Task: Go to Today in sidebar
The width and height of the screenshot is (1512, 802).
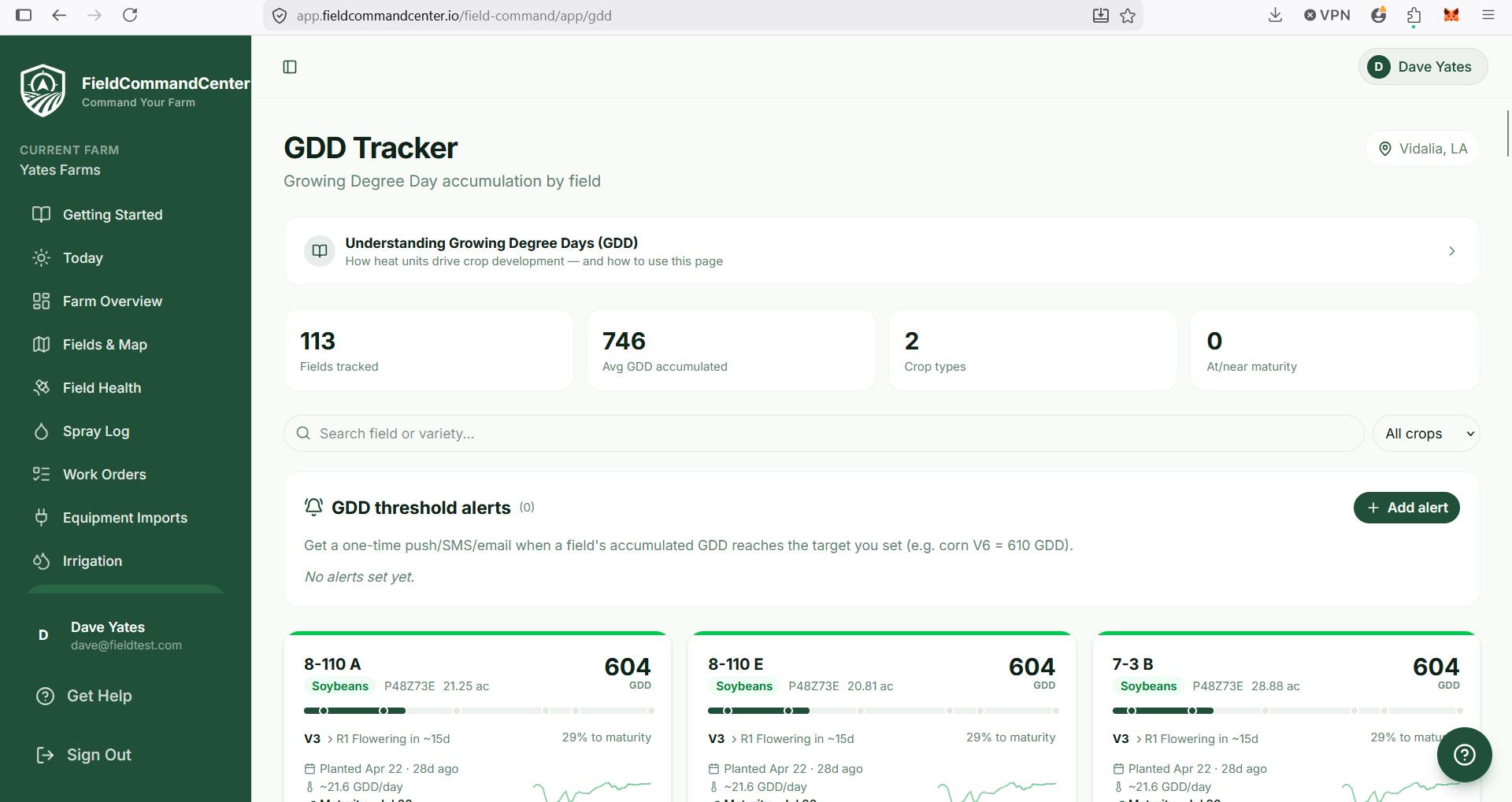Action: click(x=125, y=257)
